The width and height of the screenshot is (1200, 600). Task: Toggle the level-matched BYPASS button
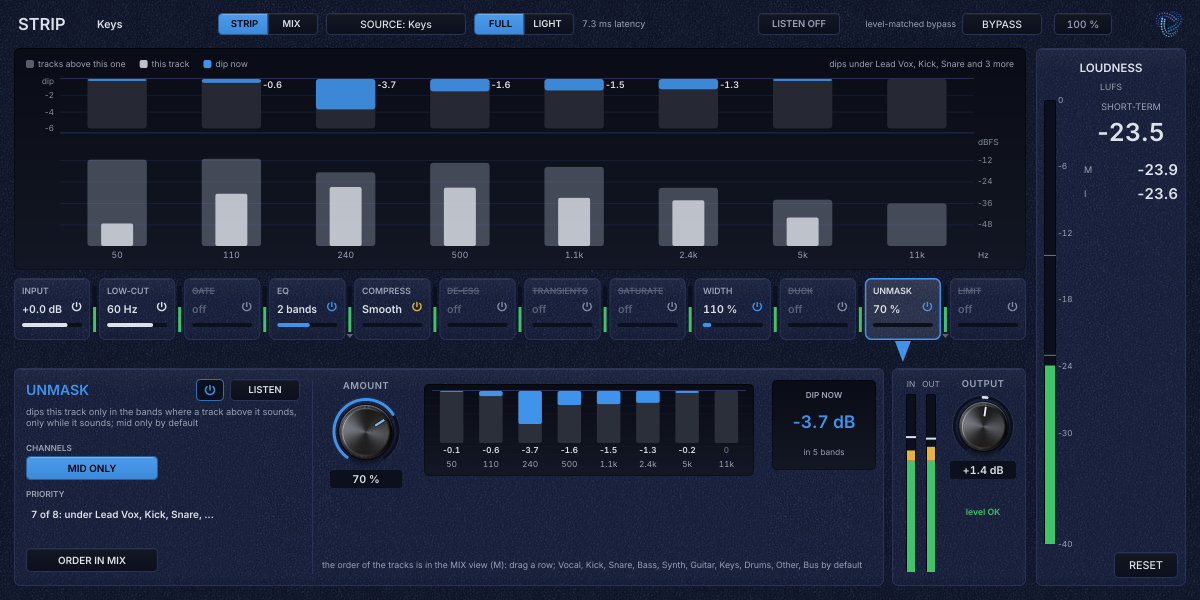(x=1002, y=24)
